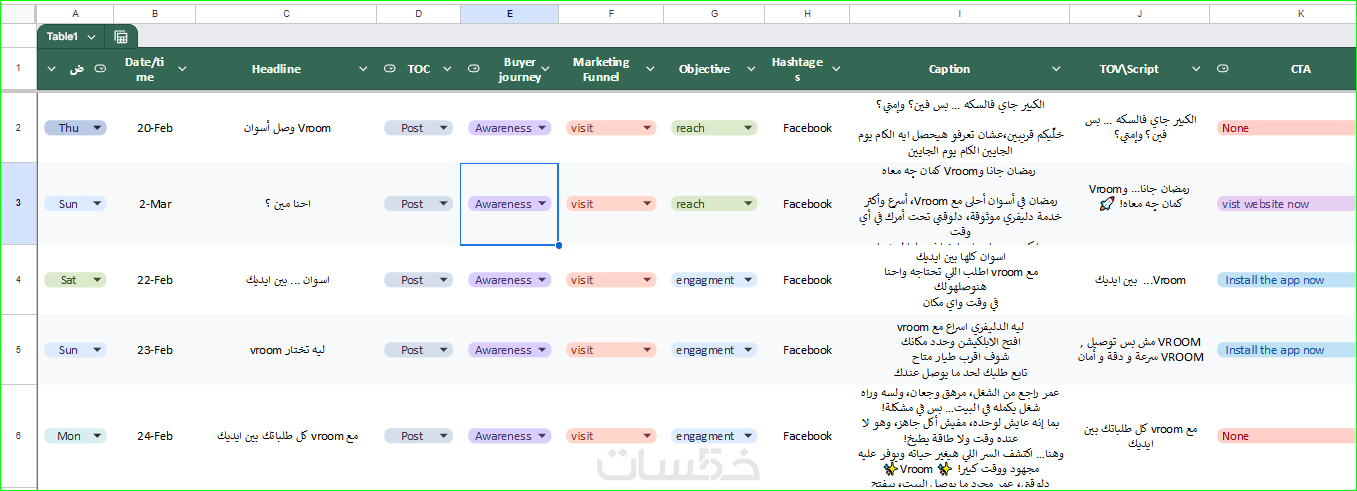Select column K header
Viewport: 1357px width, 491px height.
coord(1283,14)
